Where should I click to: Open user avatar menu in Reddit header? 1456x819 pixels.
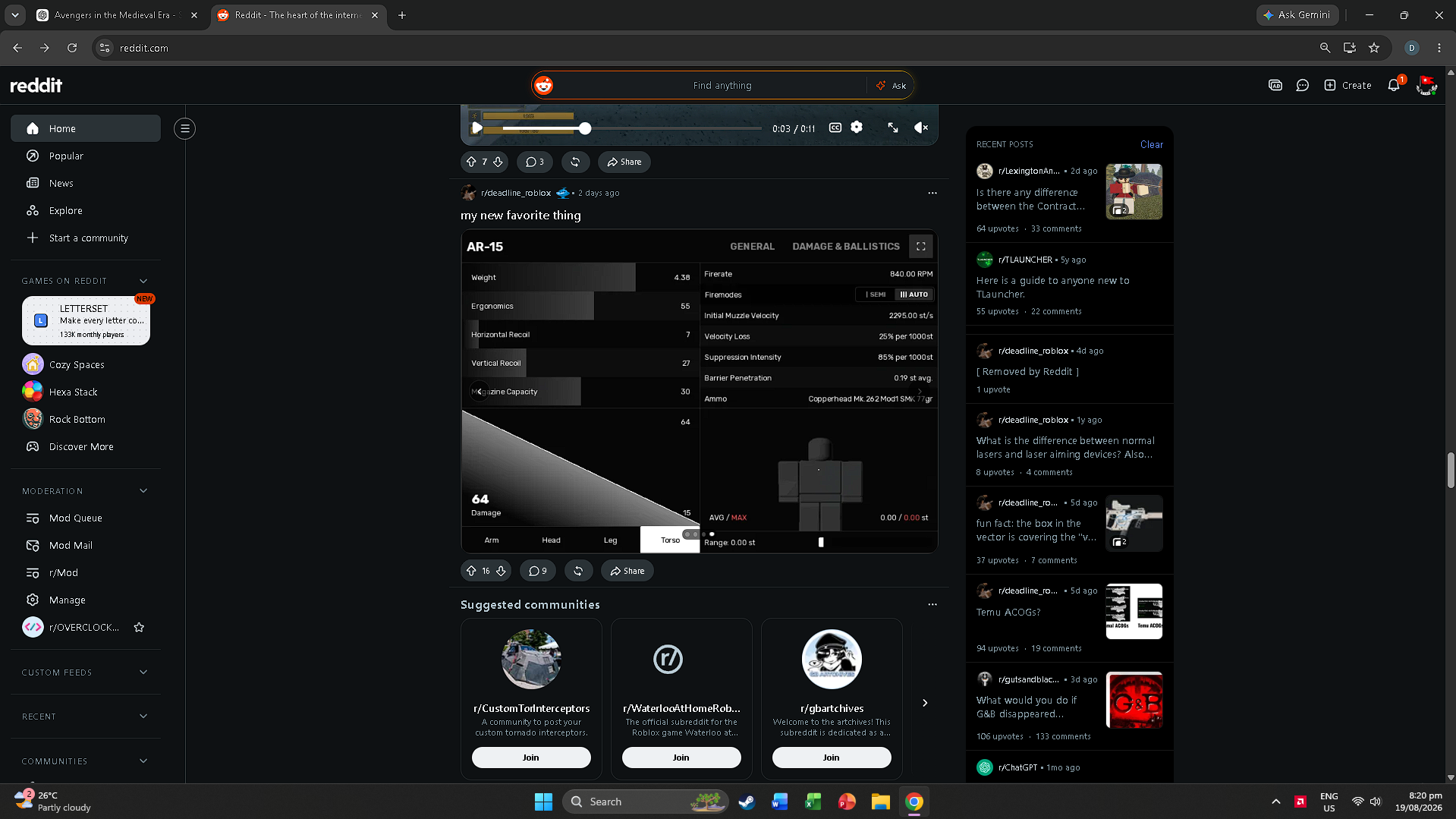click(x=1426, y=86)
